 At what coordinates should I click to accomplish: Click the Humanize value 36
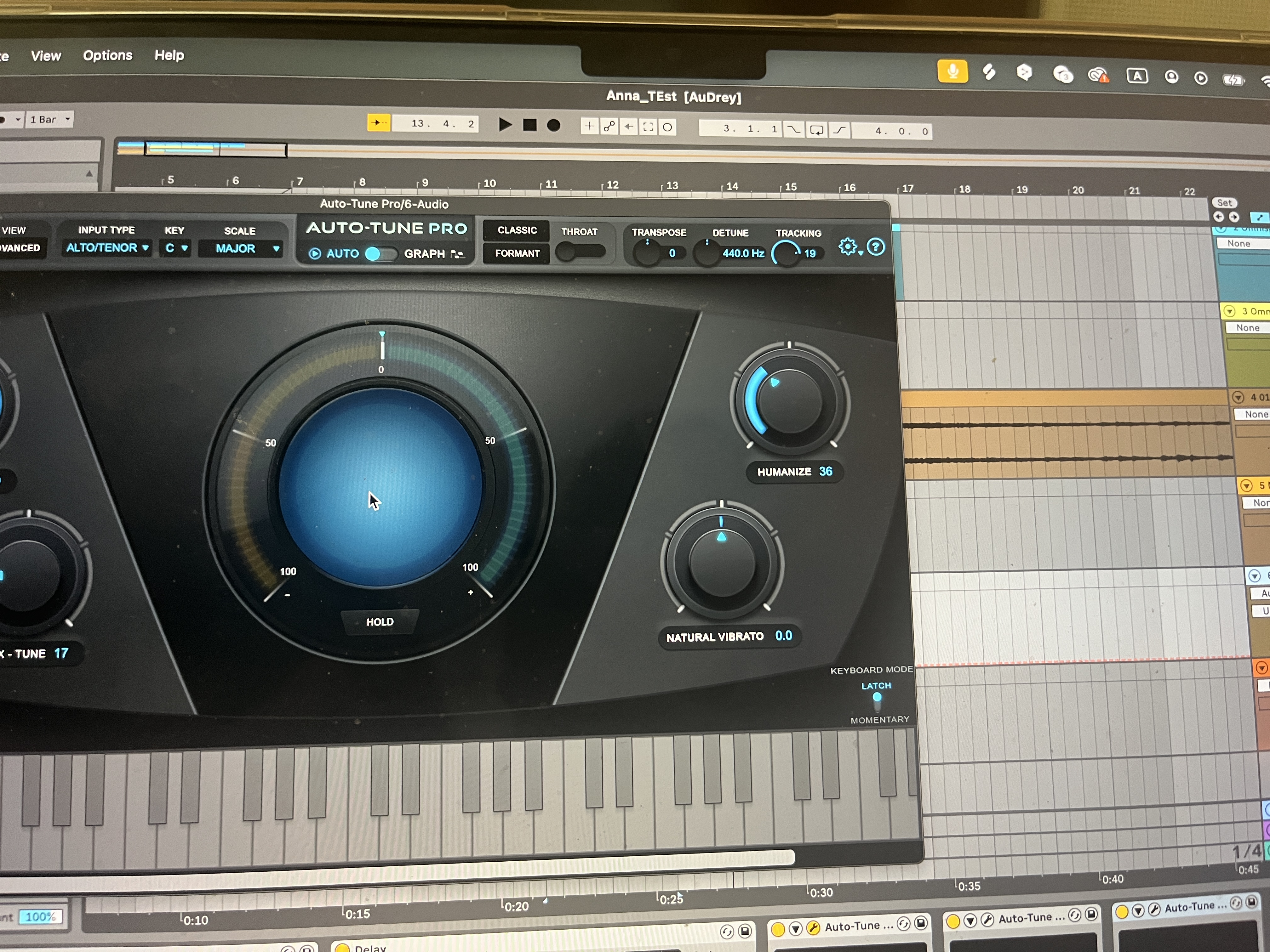click(826, 472)
